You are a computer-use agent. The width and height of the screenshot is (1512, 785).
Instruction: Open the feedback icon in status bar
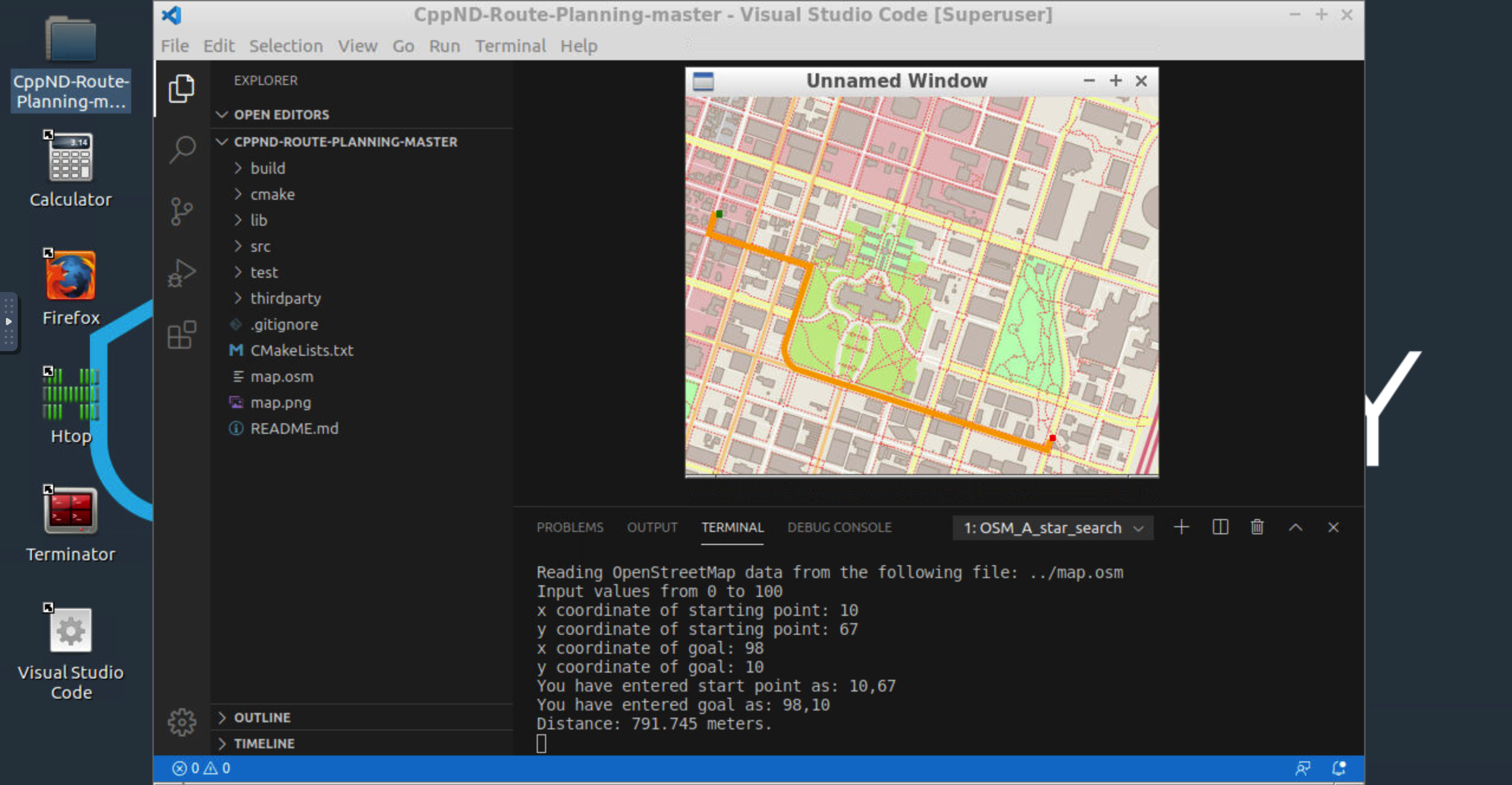[1302, 768]
